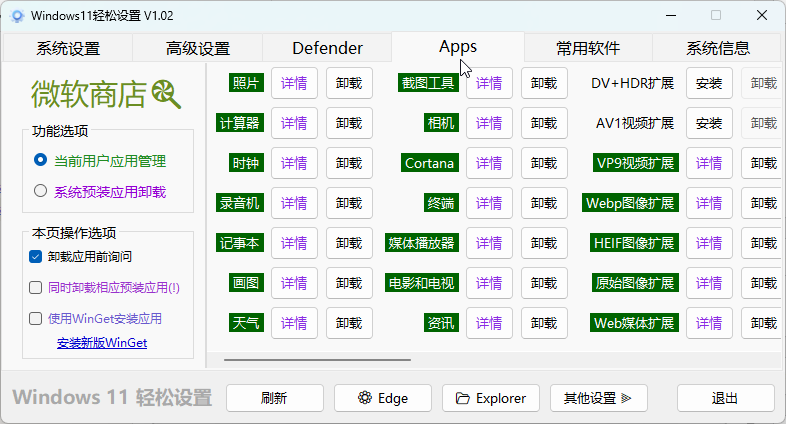This screenshot has height=424, width=786.
Task: Click the 录音机 label
Action: 240,203
